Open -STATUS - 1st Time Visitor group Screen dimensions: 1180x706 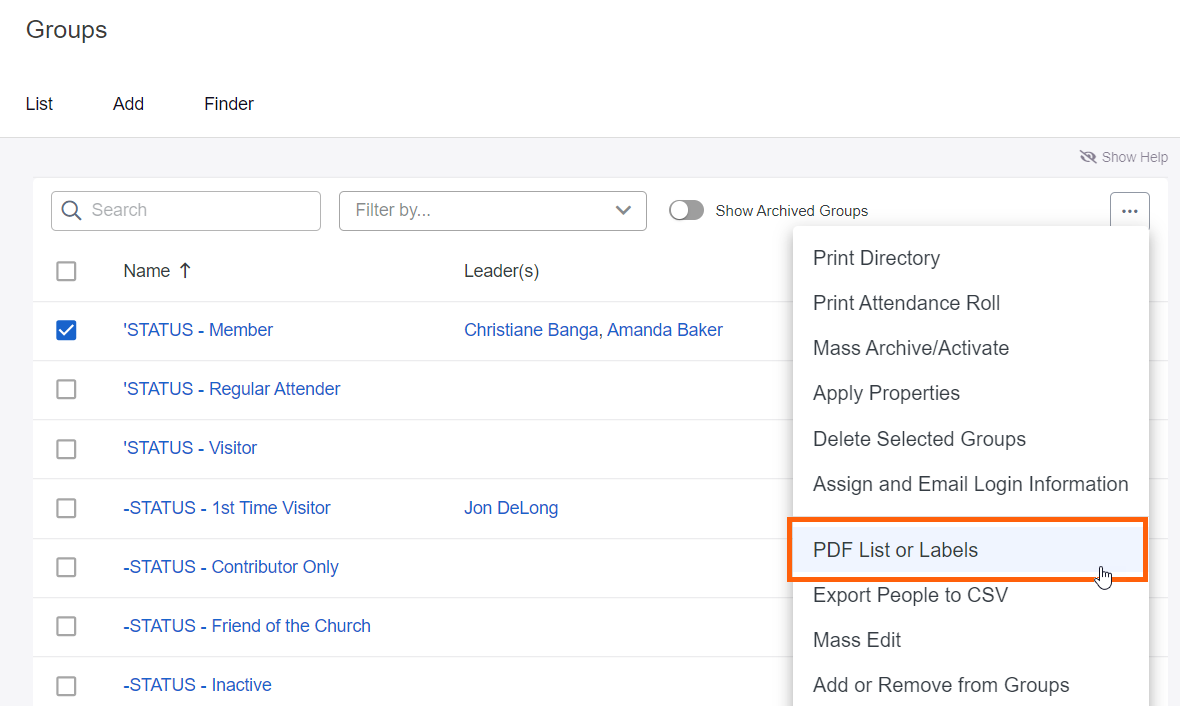coord(226,508)
